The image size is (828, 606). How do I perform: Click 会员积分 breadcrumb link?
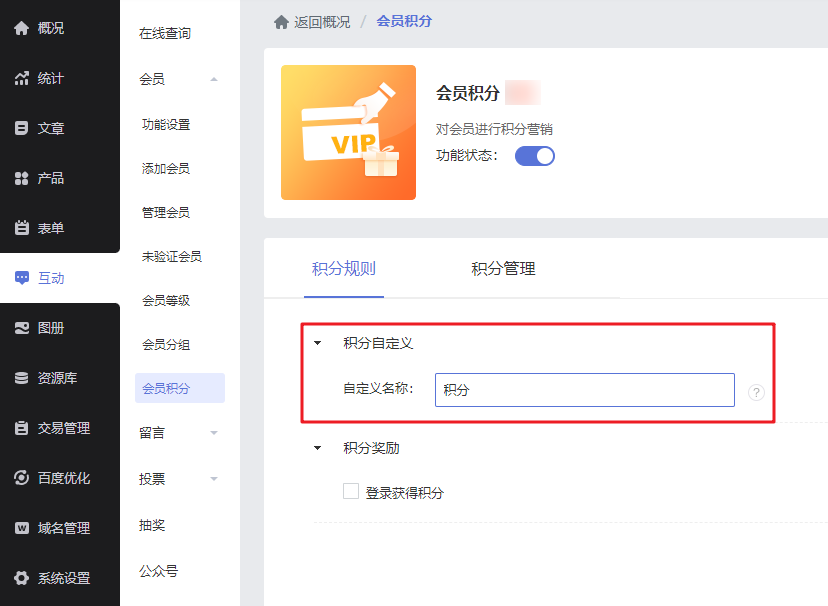[404, 21]
